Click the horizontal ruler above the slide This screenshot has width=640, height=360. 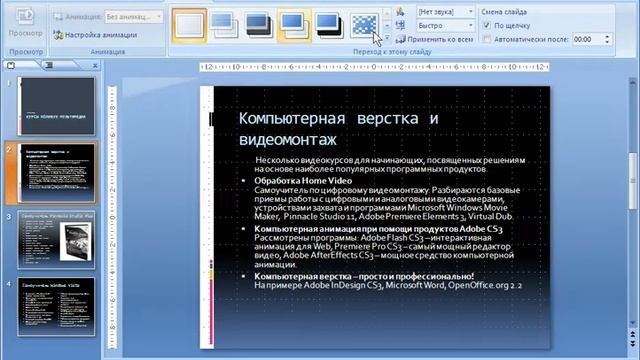374,67
